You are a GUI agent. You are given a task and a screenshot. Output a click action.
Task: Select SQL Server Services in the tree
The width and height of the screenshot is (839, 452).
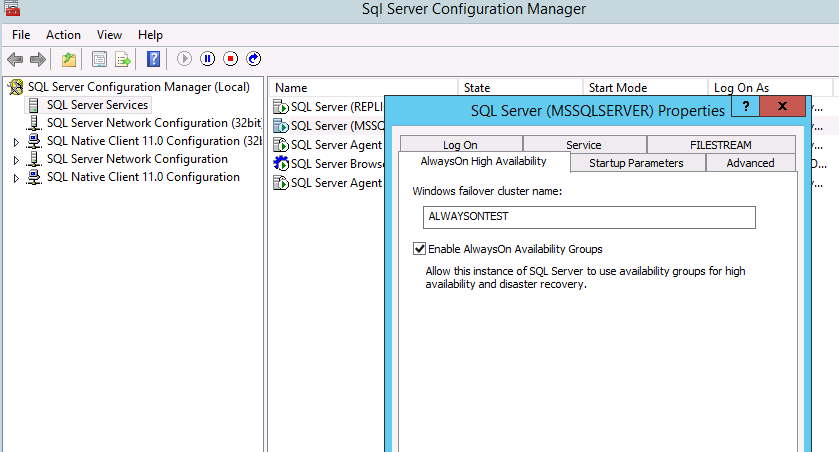click(x=97, y=105)
